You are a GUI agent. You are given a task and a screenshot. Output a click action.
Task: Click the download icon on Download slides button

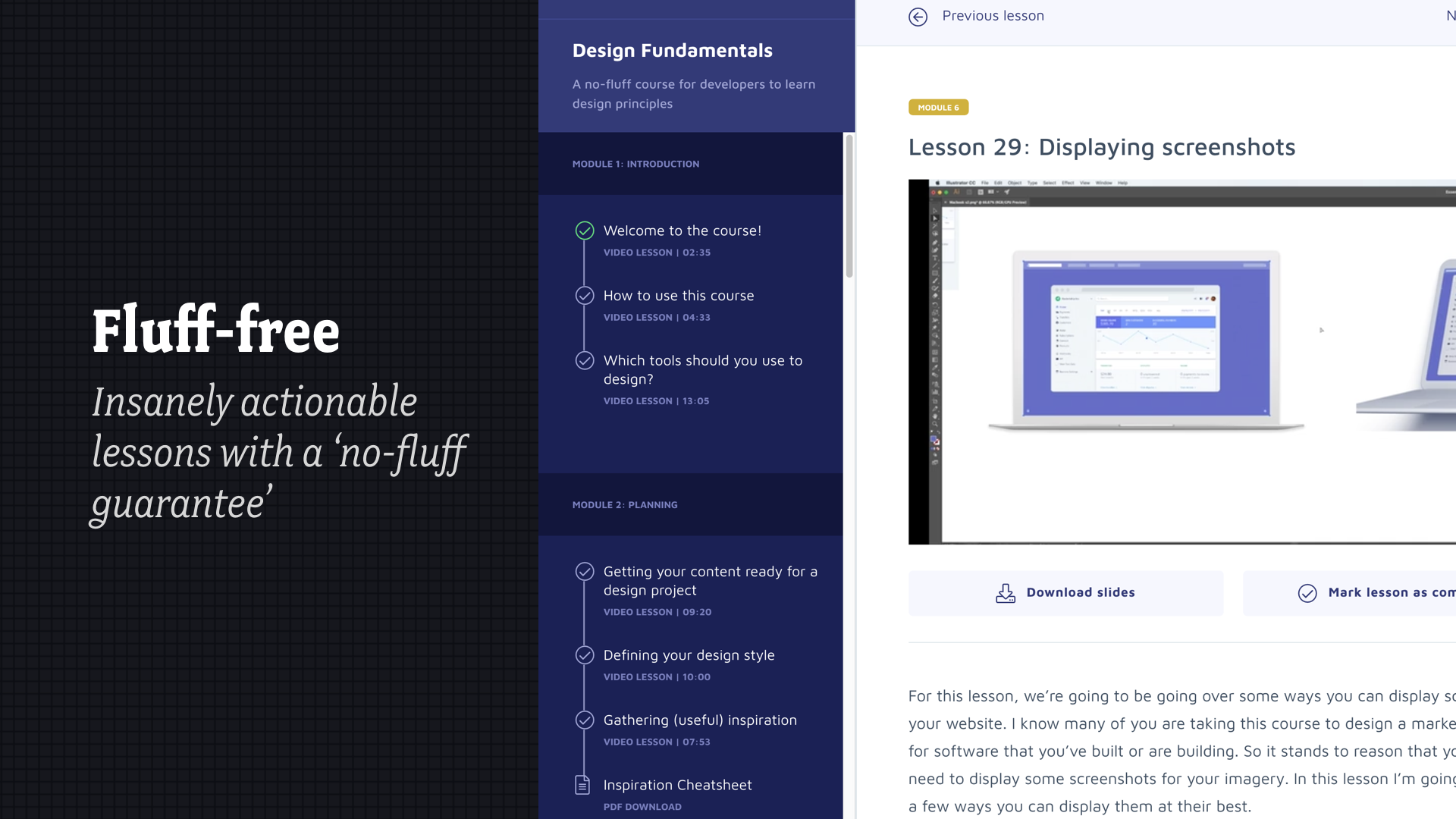coord(1005,592)
